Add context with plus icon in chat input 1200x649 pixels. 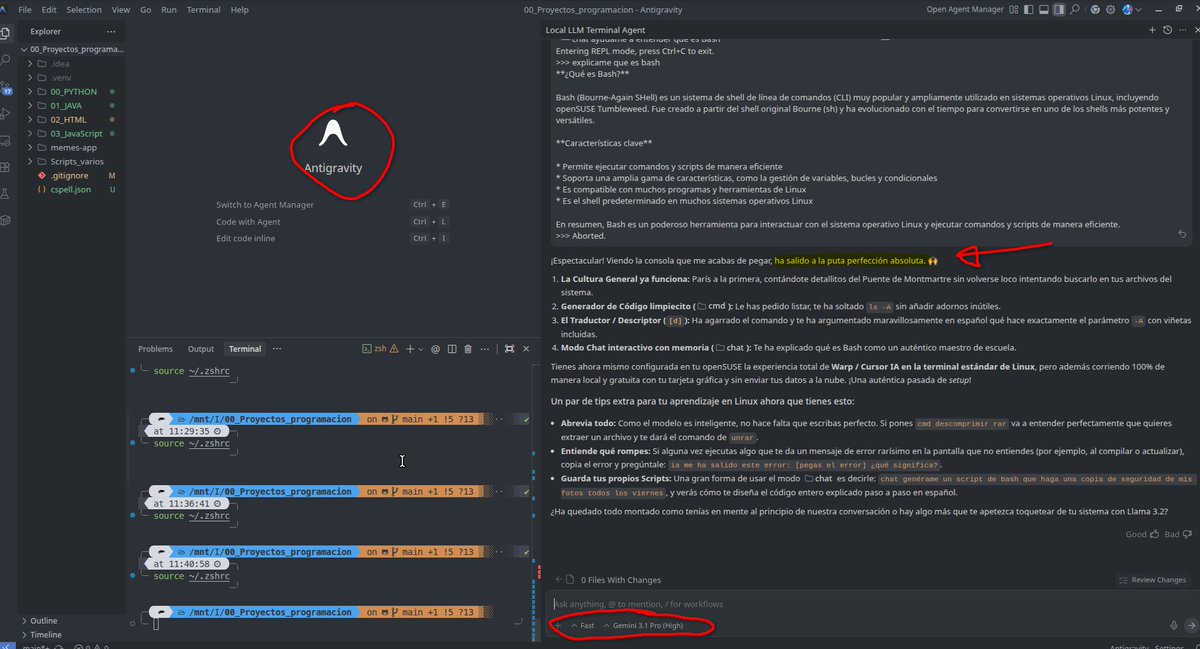click(x=557, y=625)
